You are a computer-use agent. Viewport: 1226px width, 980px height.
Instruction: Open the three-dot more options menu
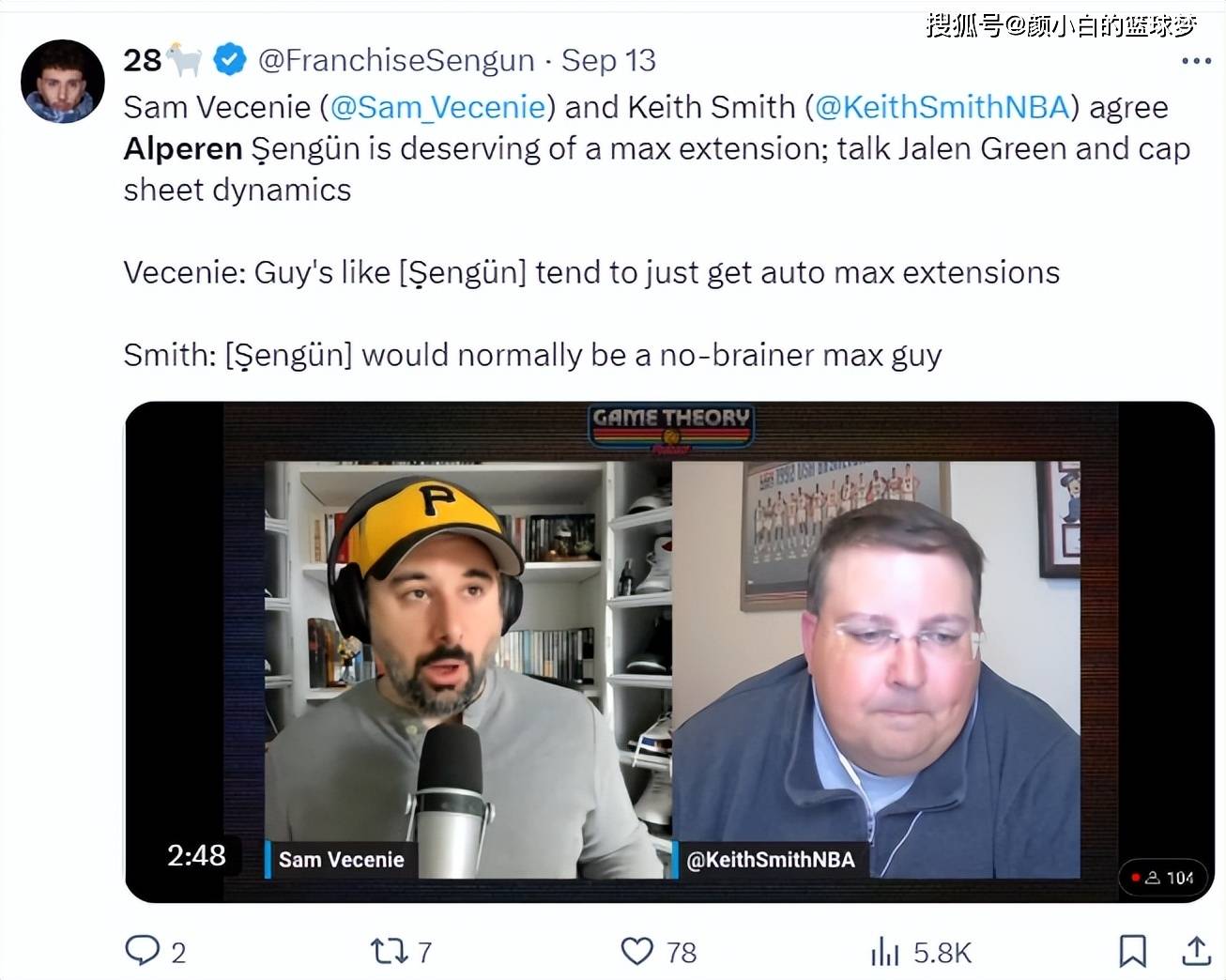coord(1196,61)
